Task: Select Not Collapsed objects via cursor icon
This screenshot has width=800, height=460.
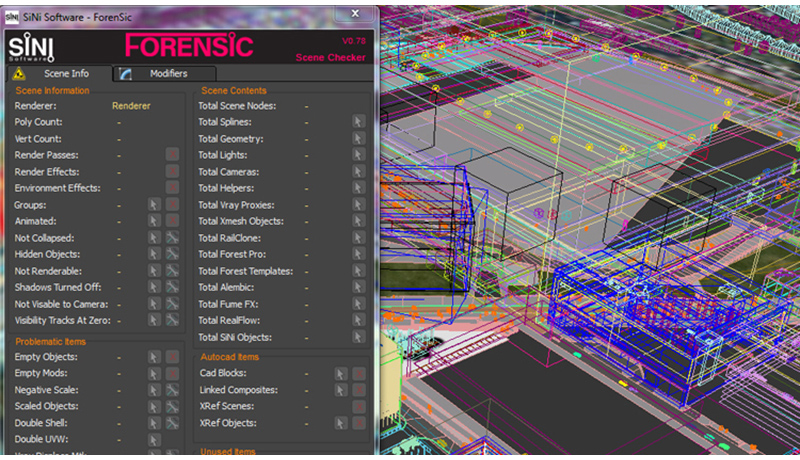Action: [x=154, y=238]
